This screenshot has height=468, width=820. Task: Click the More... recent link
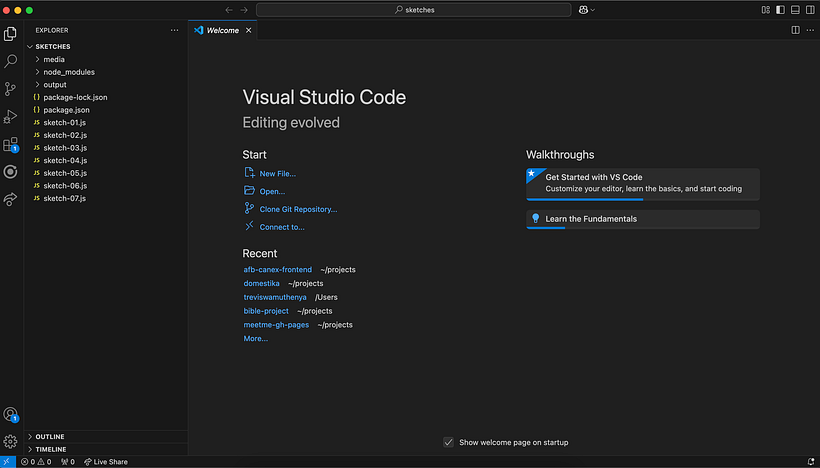tap(256, 339)
